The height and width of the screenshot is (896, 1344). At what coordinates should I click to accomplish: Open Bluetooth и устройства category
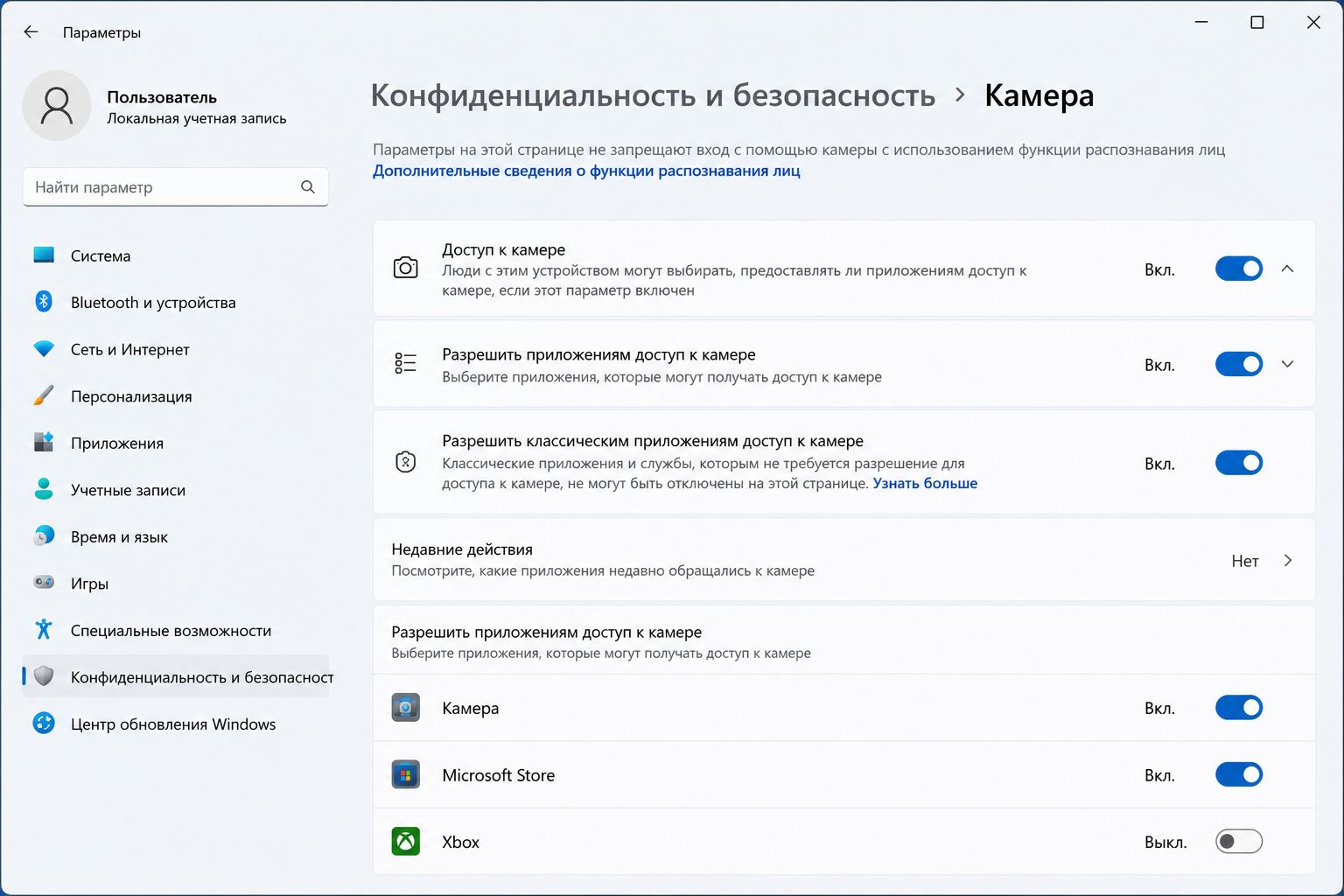coord(175,302)
